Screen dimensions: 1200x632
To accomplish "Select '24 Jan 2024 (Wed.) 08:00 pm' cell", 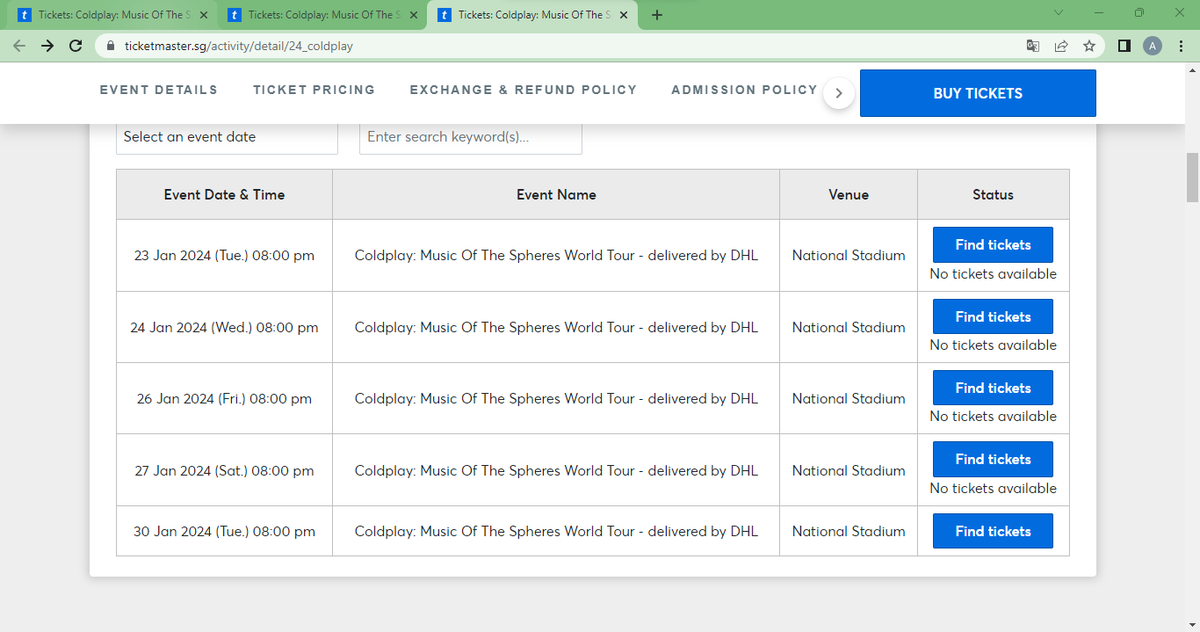I will click(x=224, y=327).
